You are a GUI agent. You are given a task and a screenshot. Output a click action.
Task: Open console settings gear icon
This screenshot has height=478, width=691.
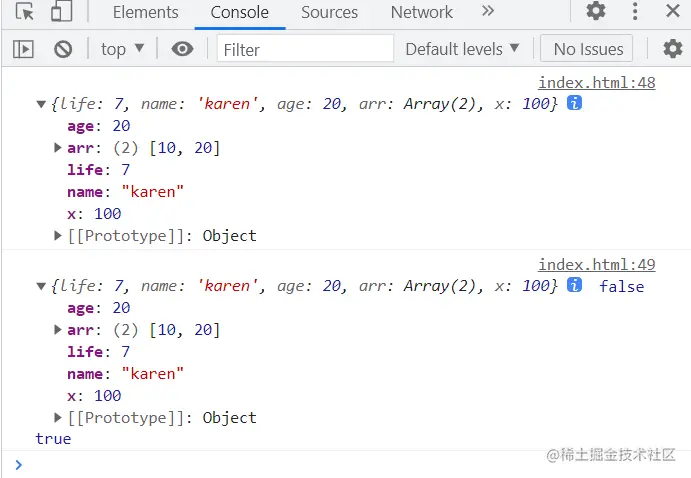pyautogui.click(x=672, y=48)
